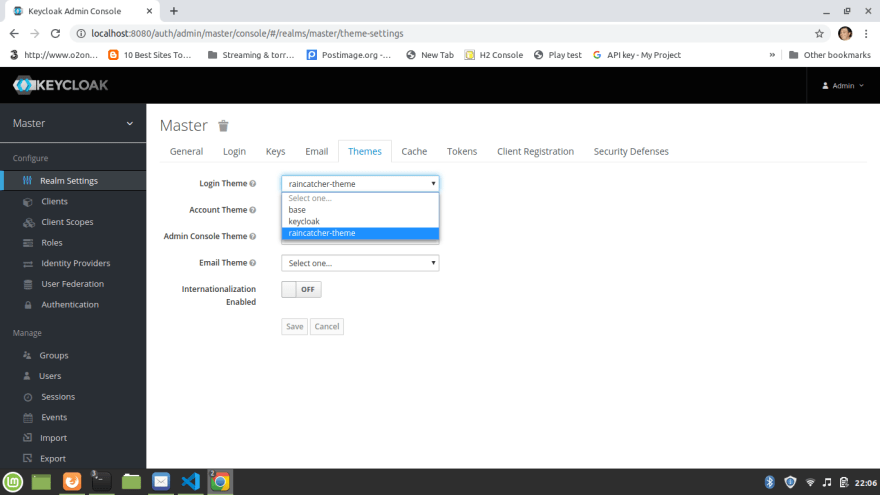The width and height of the screenshot is (880, 495).
Task: Click the Groups icon in sidebar
Action: pyautogui.click(x=27, y=355)
